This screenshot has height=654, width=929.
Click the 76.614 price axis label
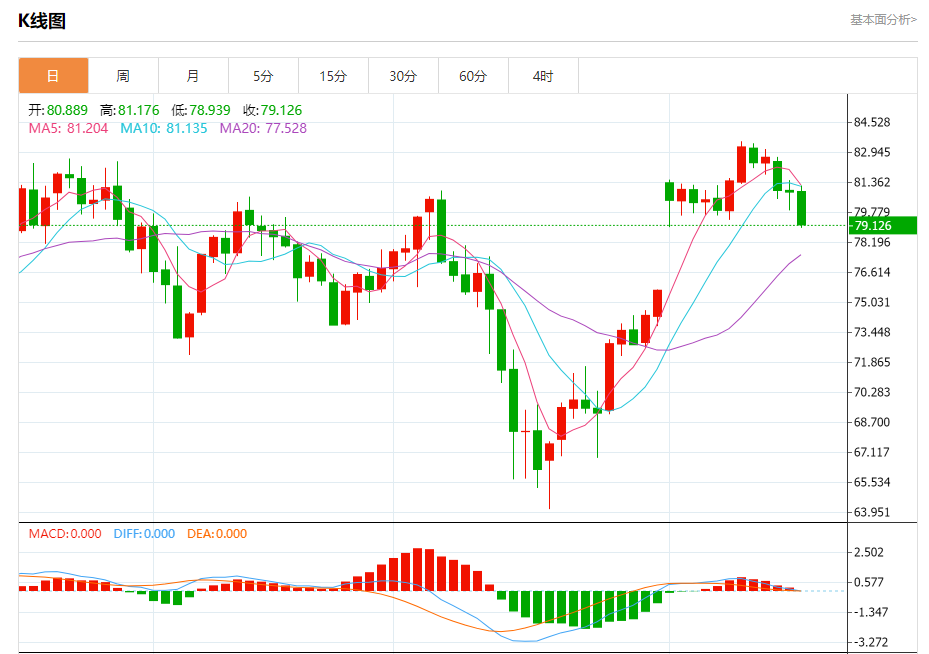(872, 272)
